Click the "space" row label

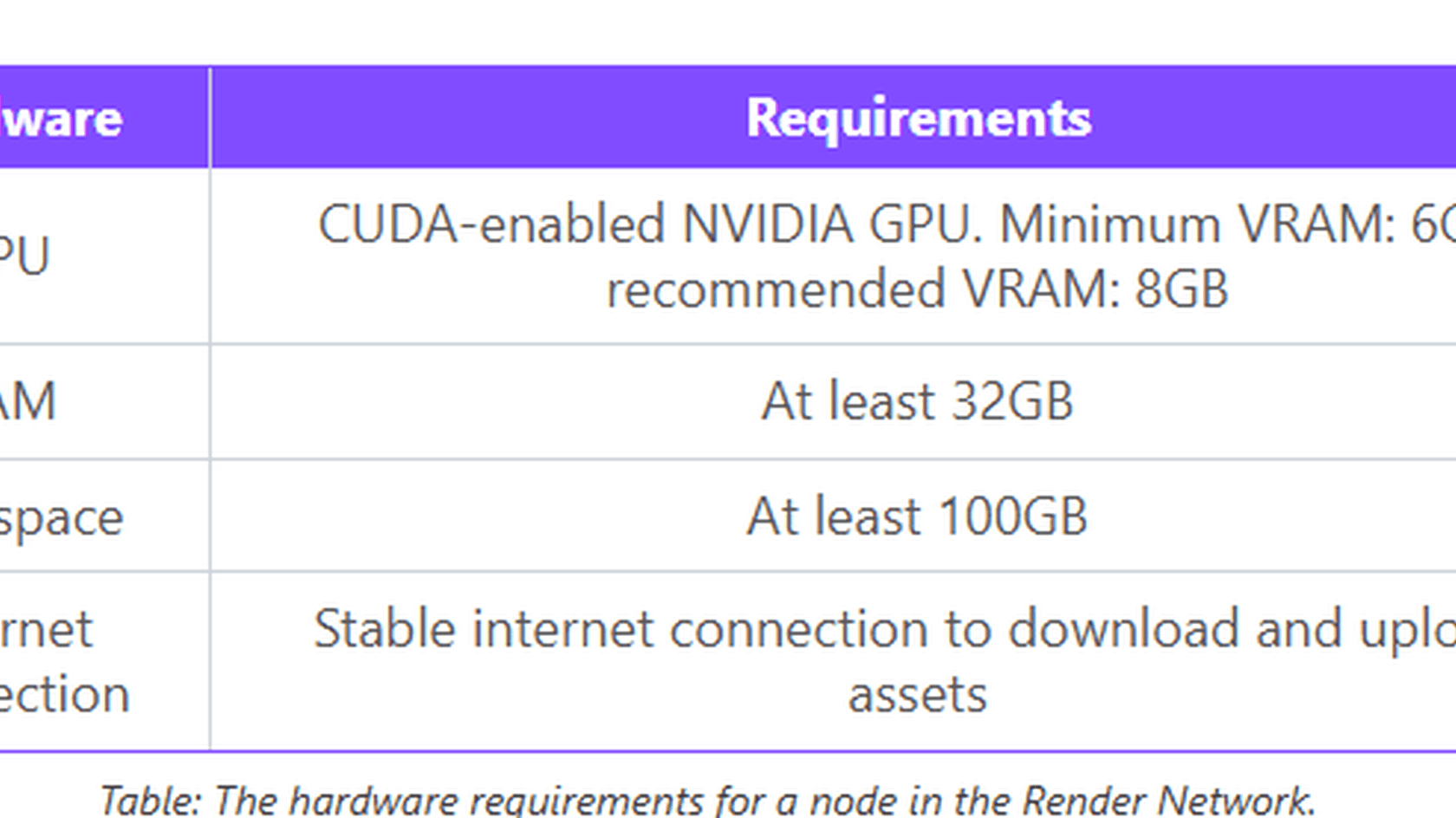tap(61, 518)
